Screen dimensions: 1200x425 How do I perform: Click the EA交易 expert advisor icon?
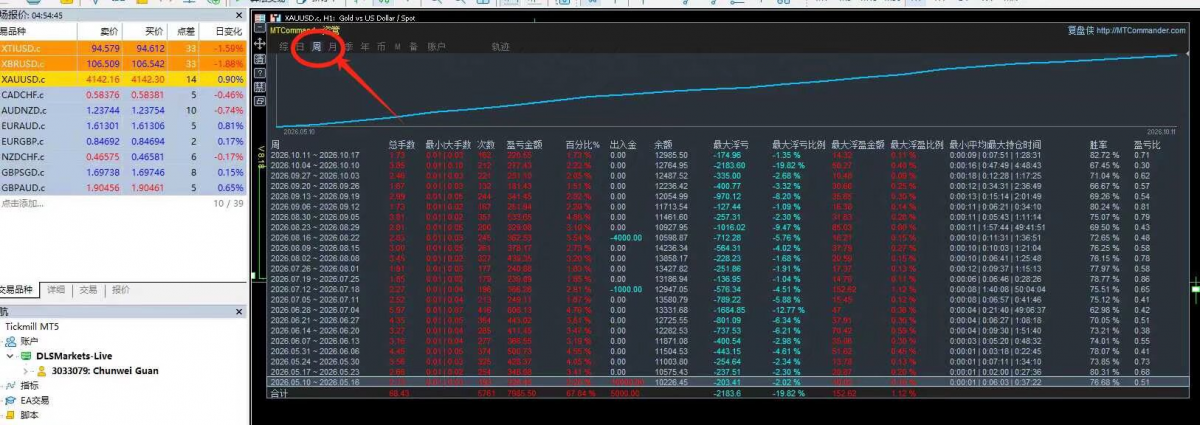(x=12, y=399)
